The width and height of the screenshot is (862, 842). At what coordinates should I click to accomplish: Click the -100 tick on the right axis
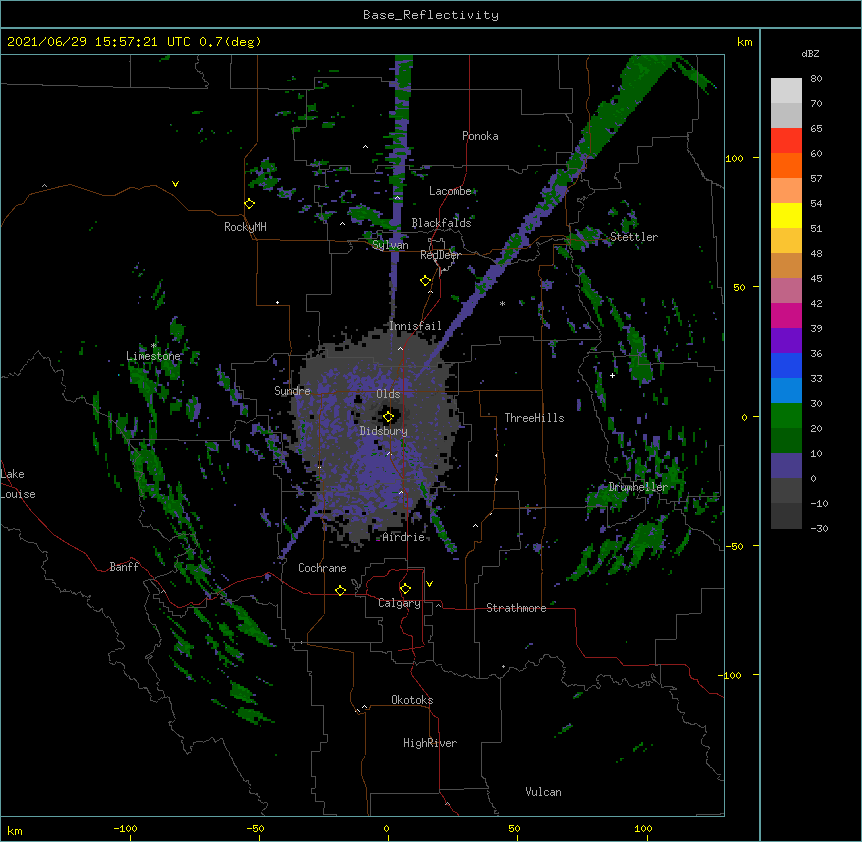731,675
